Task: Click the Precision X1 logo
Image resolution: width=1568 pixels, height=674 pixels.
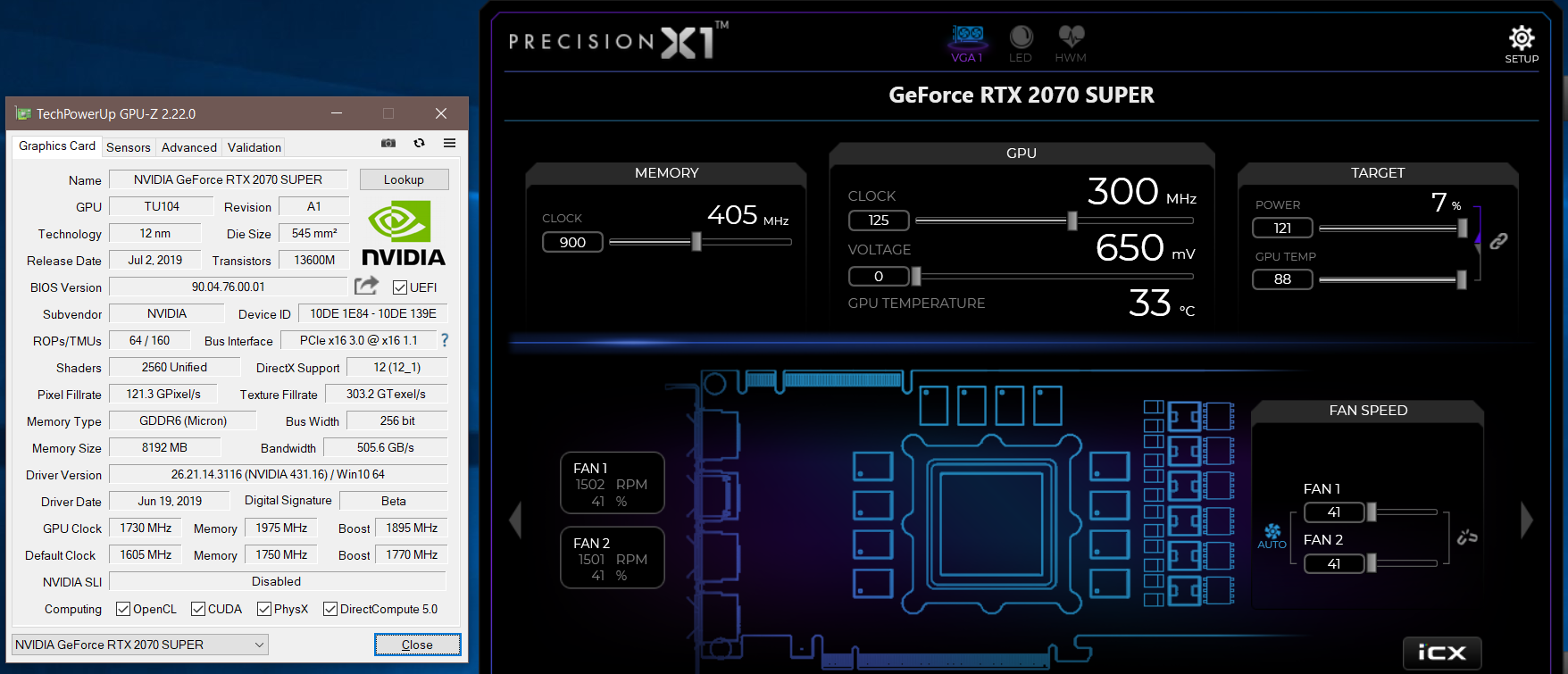Action: (x=619, y=40)
